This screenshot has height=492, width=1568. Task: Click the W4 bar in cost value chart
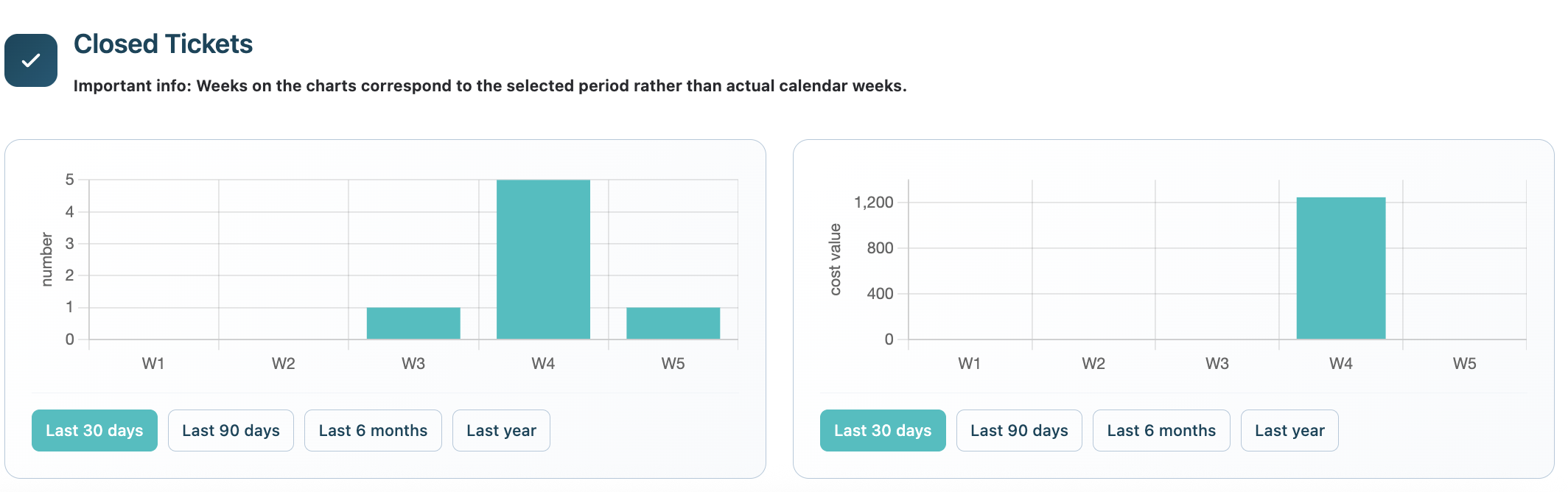[1341, 268]
